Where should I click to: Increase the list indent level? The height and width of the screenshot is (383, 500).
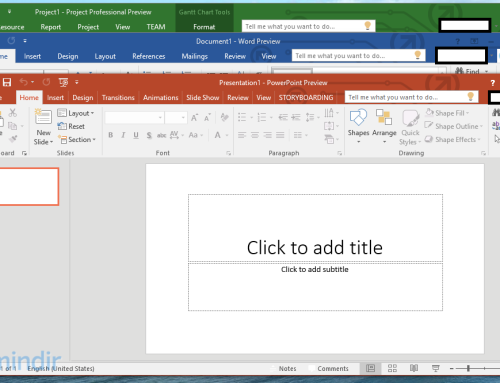click(x=296, y=117)
